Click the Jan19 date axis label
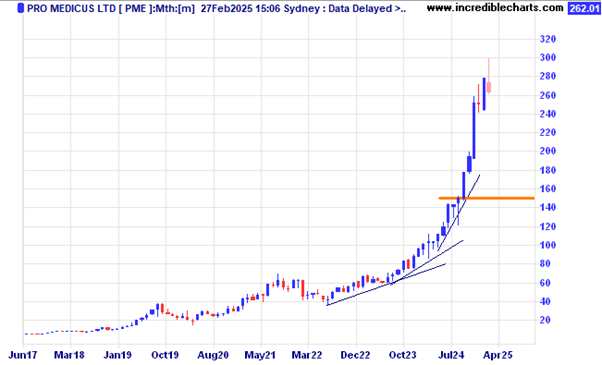This screenshot has height=365, width=602. click(x=118, y=355)
